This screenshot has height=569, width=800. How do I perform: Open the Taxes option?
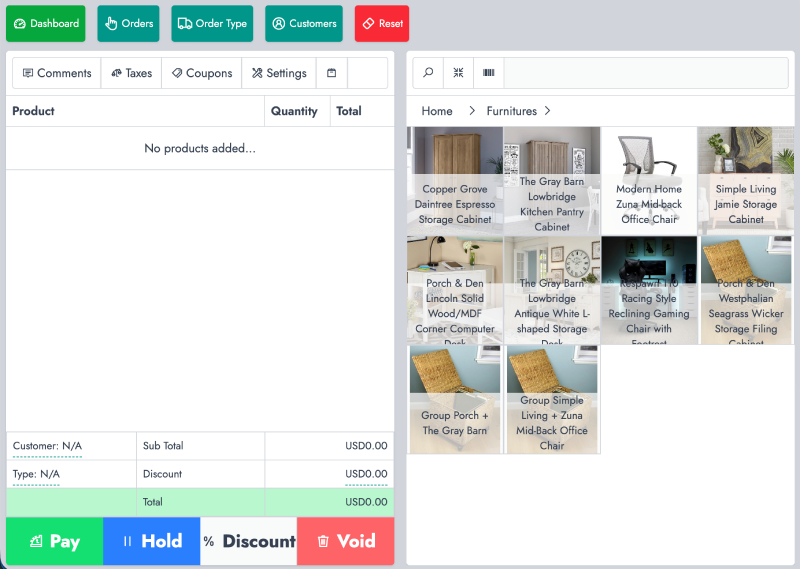[x=132, y=73]
